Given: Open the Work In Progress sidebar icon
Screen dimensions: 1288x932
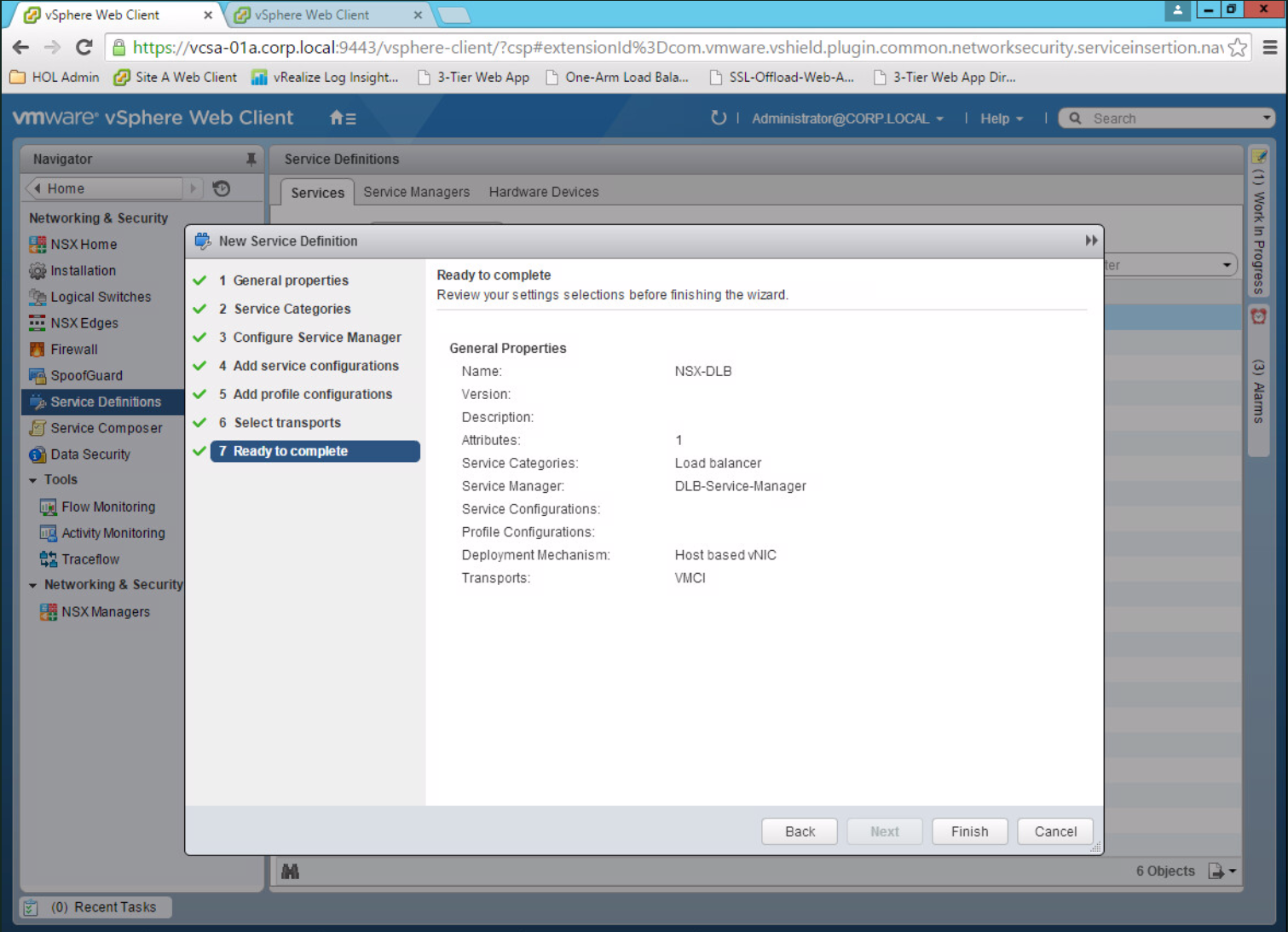Looking at the screenshot, I should (x=1259, y=156).
